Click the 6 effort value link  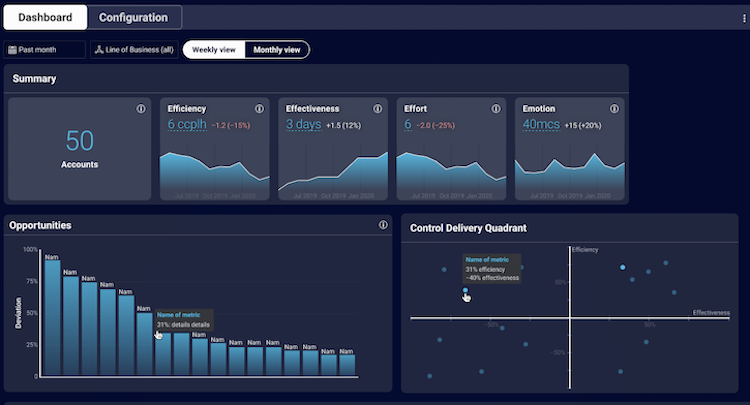(408, 125)
